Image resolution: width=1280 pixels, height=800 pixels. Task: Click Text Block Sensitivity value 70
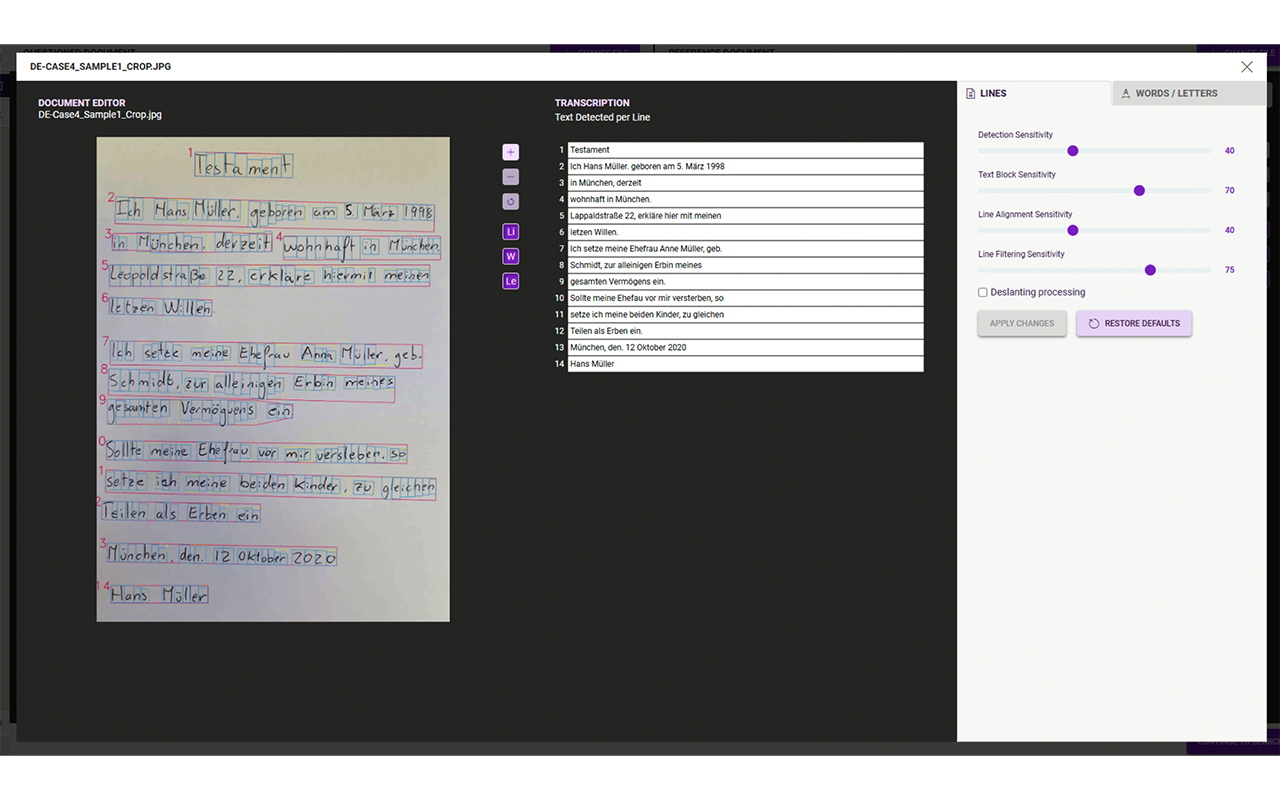coord(1230,191)
